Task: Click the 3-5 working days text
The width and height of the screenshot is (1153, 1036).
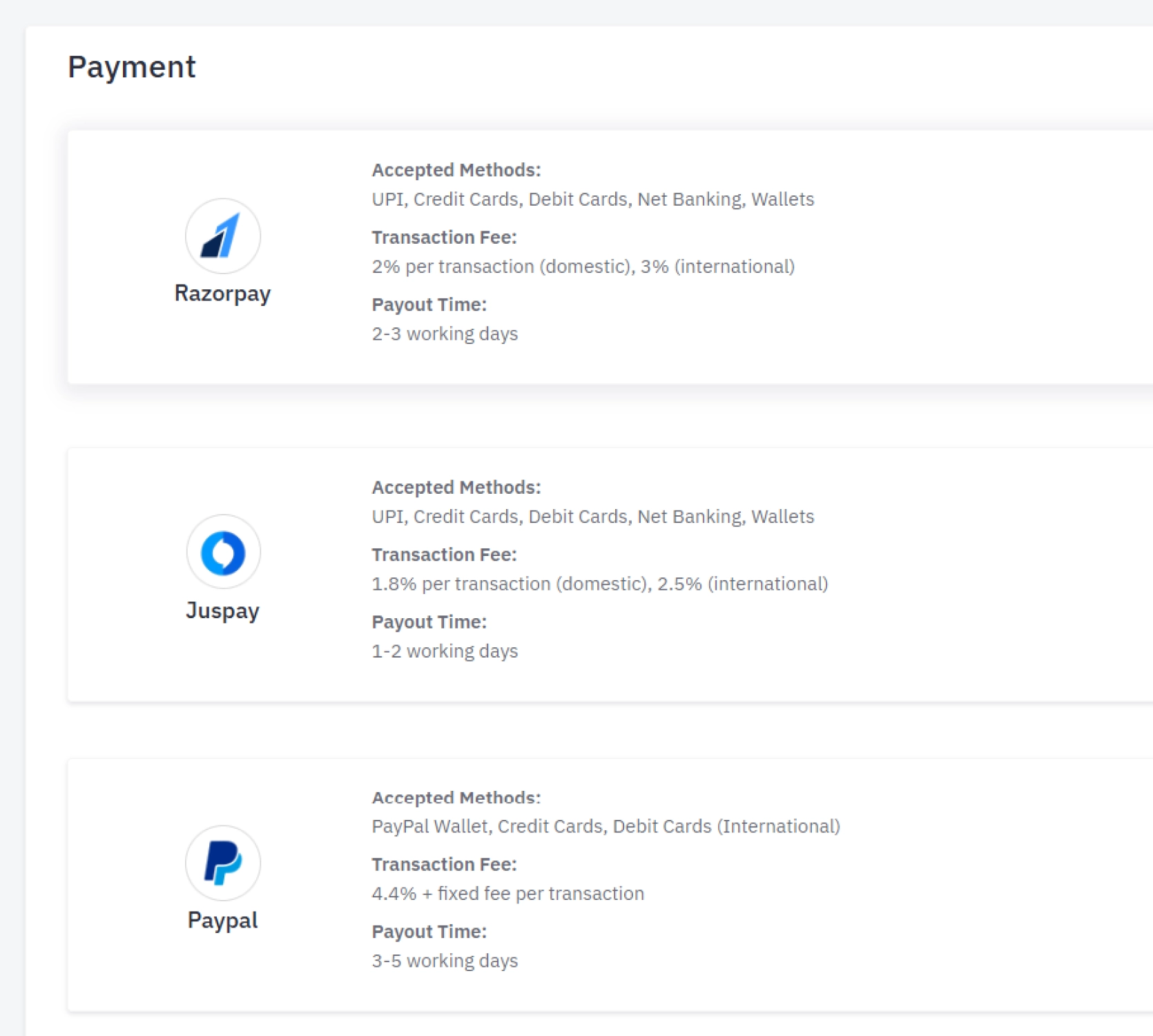Action: [x=445, y=961]
